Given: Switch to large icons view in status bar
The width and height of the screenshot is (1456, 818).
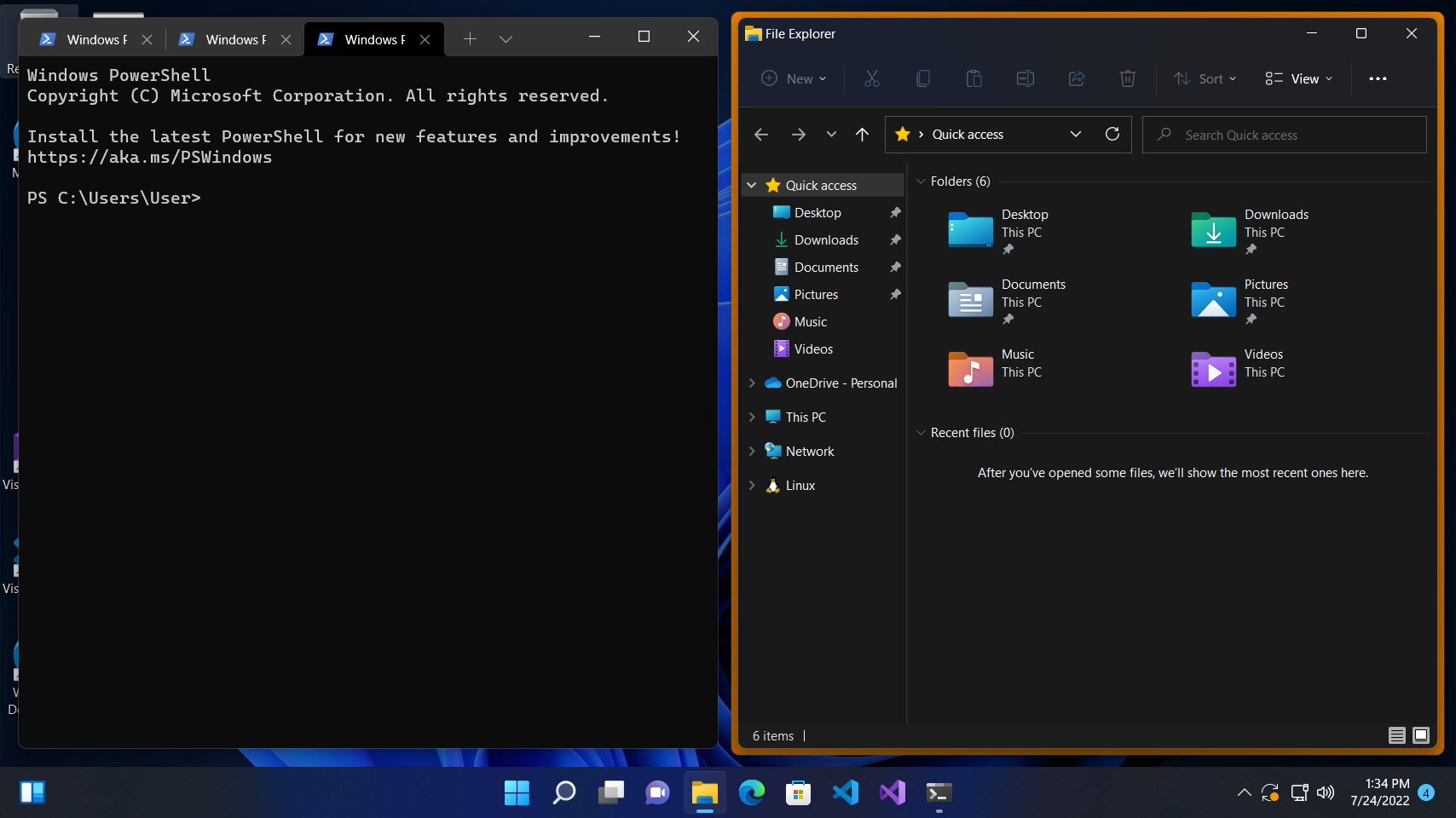Looking at the screenshot, I should [x=1421, y=735].
